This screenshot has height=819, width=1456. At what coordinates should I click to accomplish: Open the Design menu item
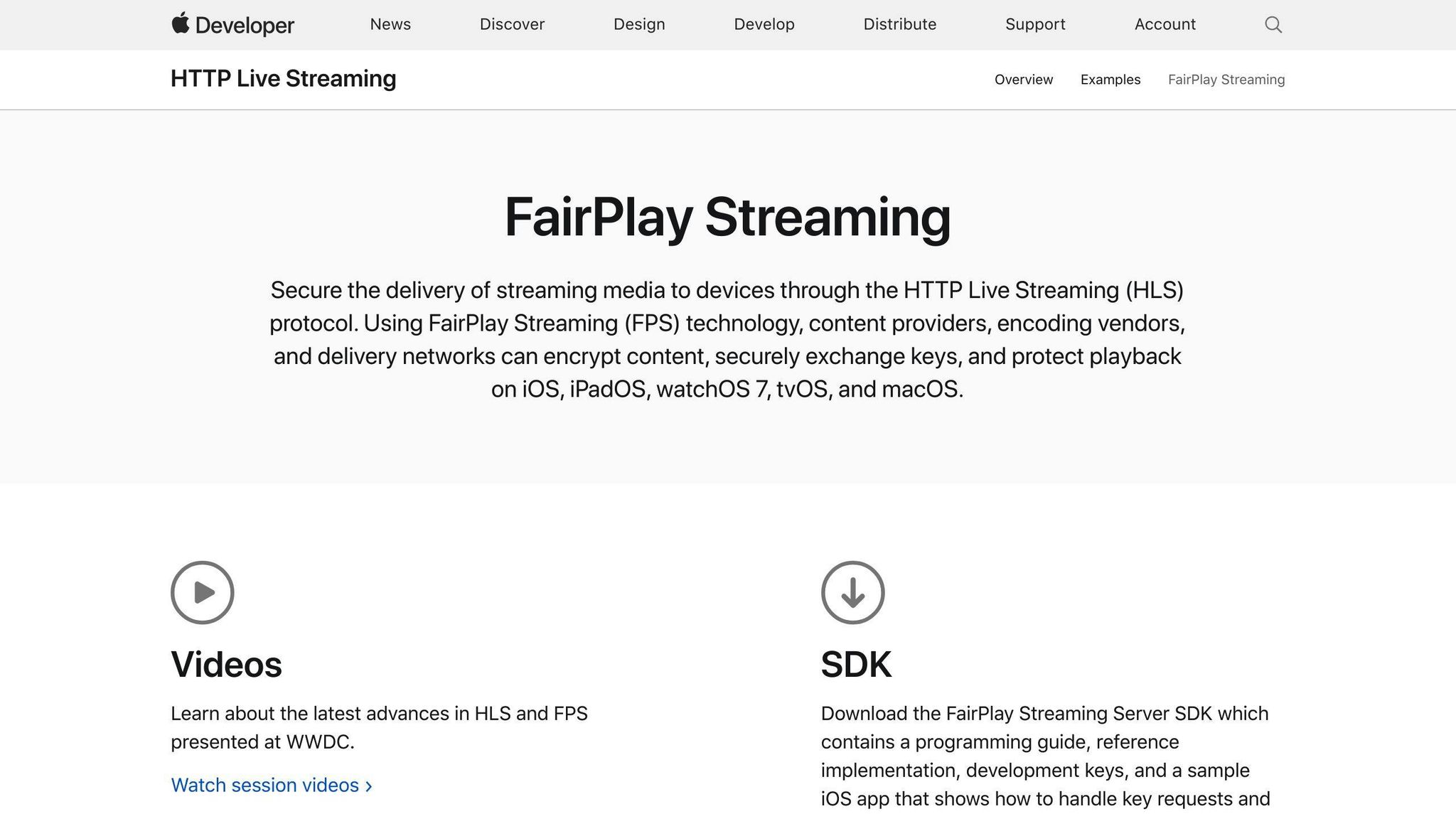pos(639,24)
